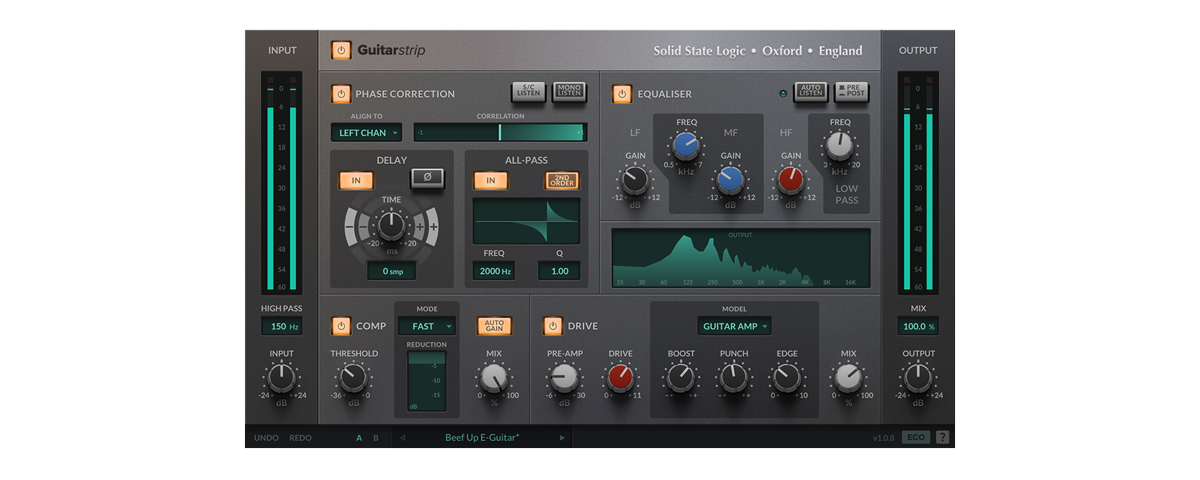Viewport: 1200px width, 480px height.
Task: Click the Mono Listen button
Action: (x=568, y=92)
